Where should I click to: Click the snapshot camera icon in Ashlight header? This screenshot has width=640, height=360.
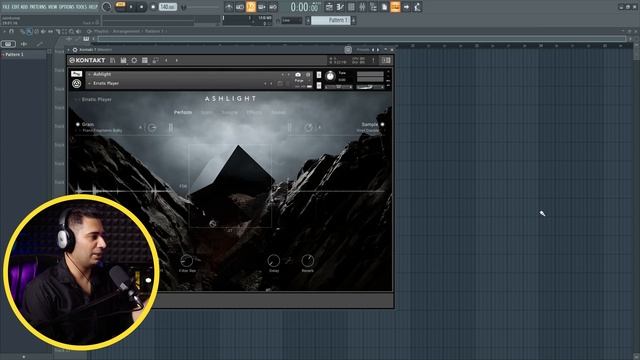click(298, 75)
